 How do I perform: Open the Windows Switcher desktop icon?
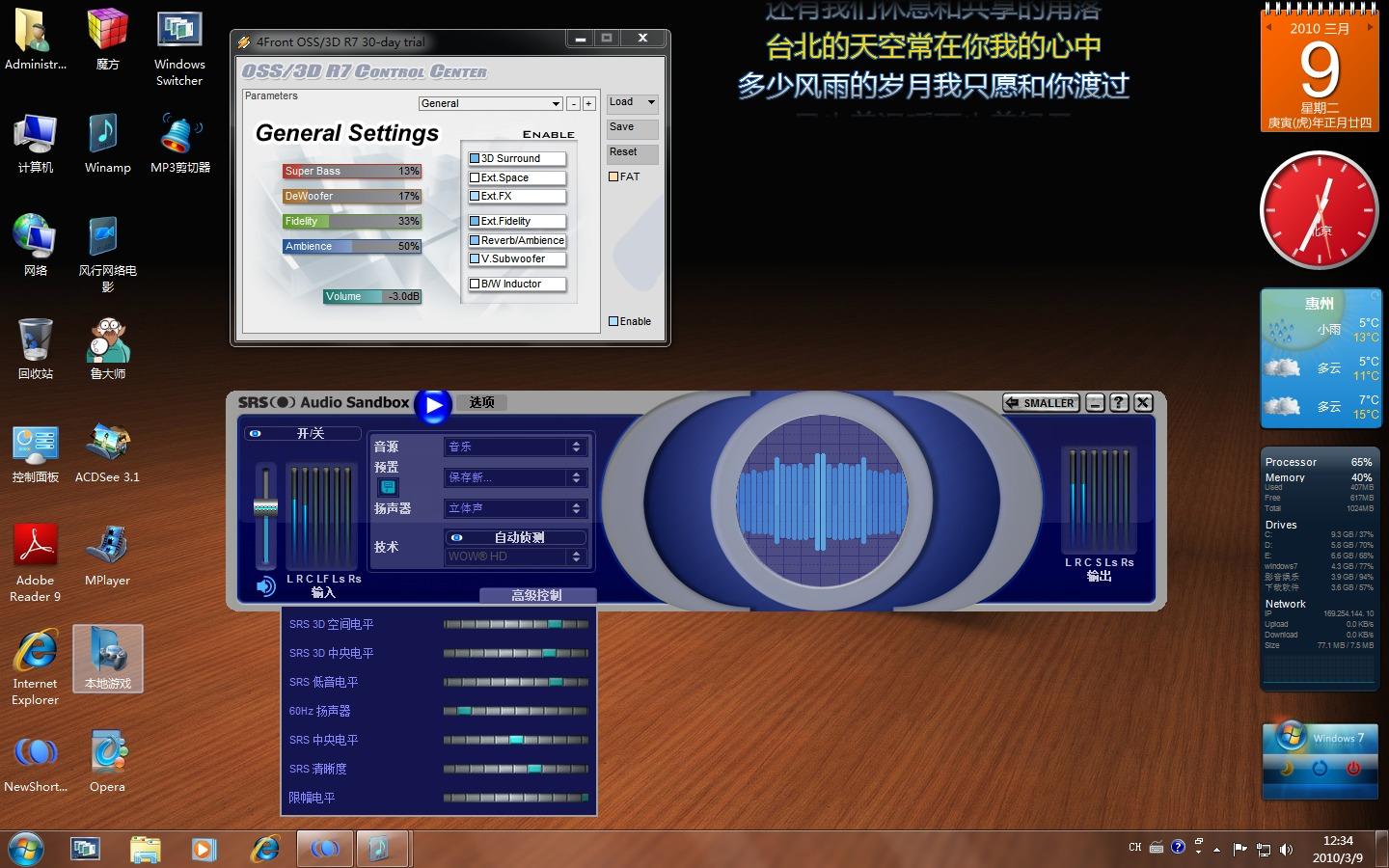point(179,48)
